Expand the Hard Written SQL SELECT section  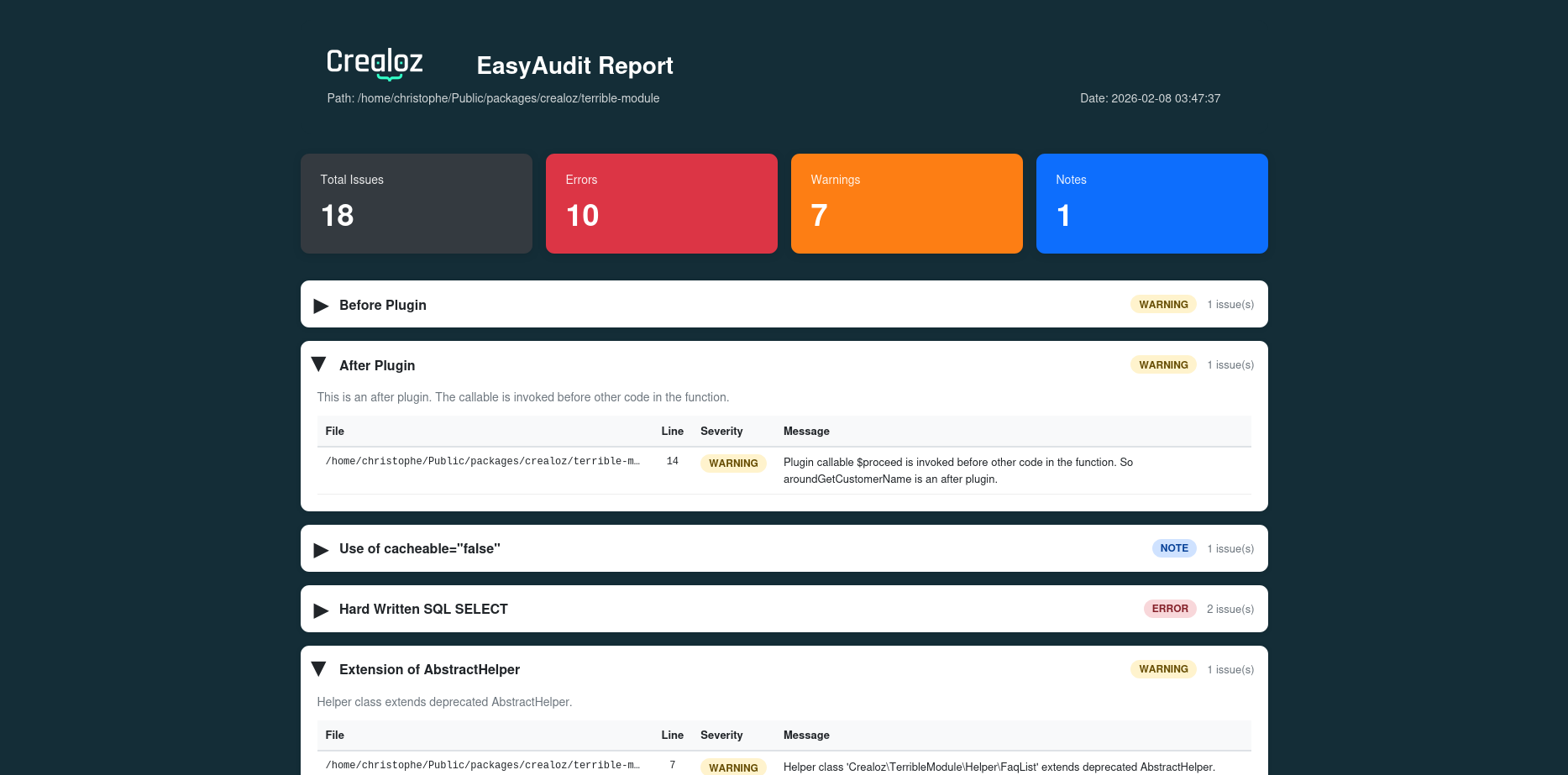pyautogui.click(x=320, y=610)
